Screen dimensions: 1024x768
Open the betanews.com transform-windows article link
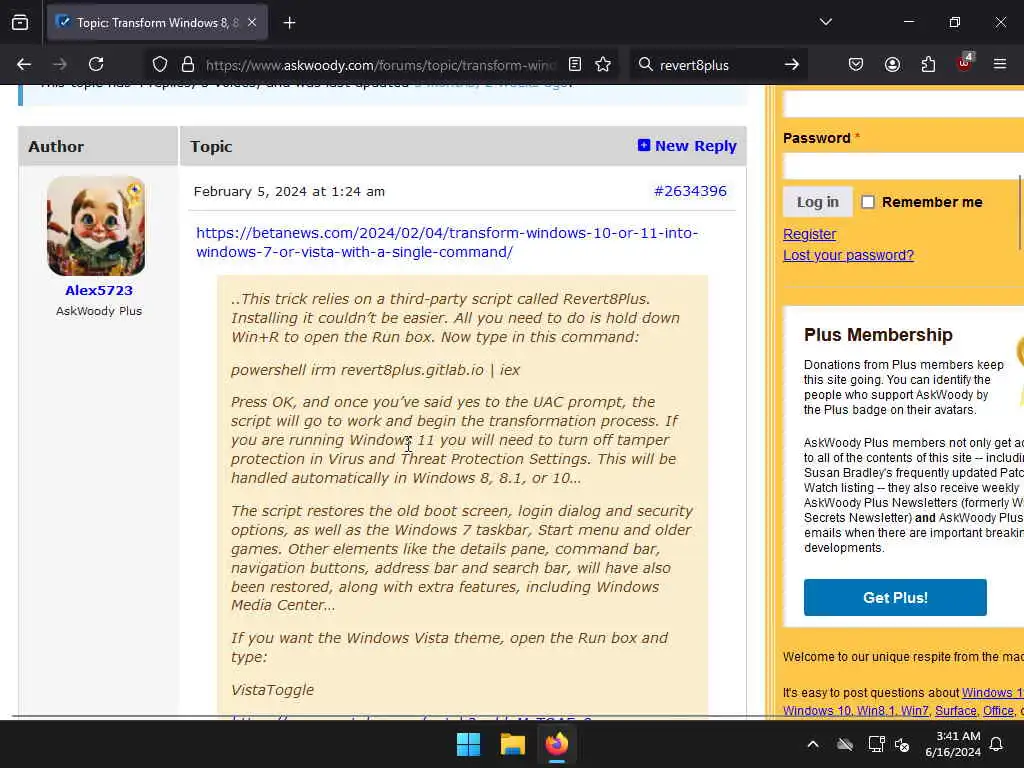[447, 242]
